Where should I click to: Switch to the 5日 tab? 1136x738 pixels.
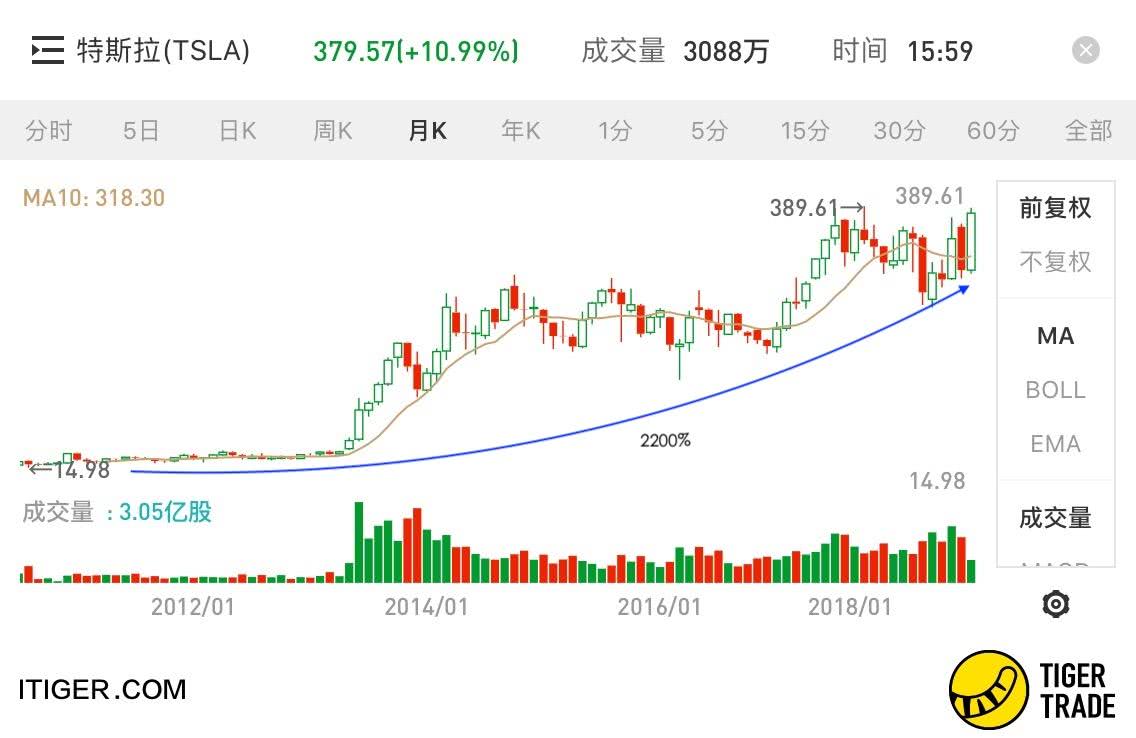pos(141,130)
